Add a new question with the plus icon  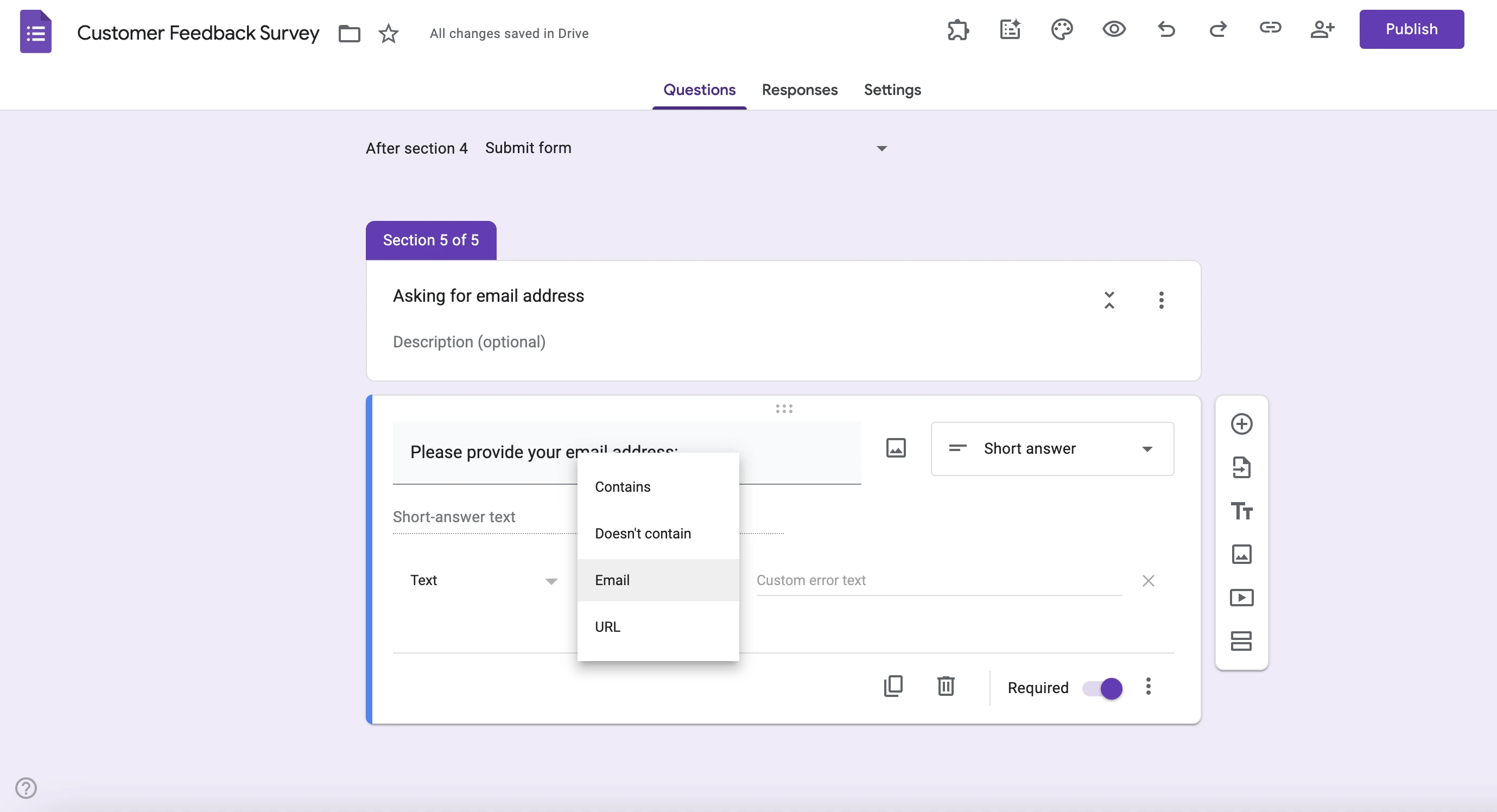pos(1242,423)
